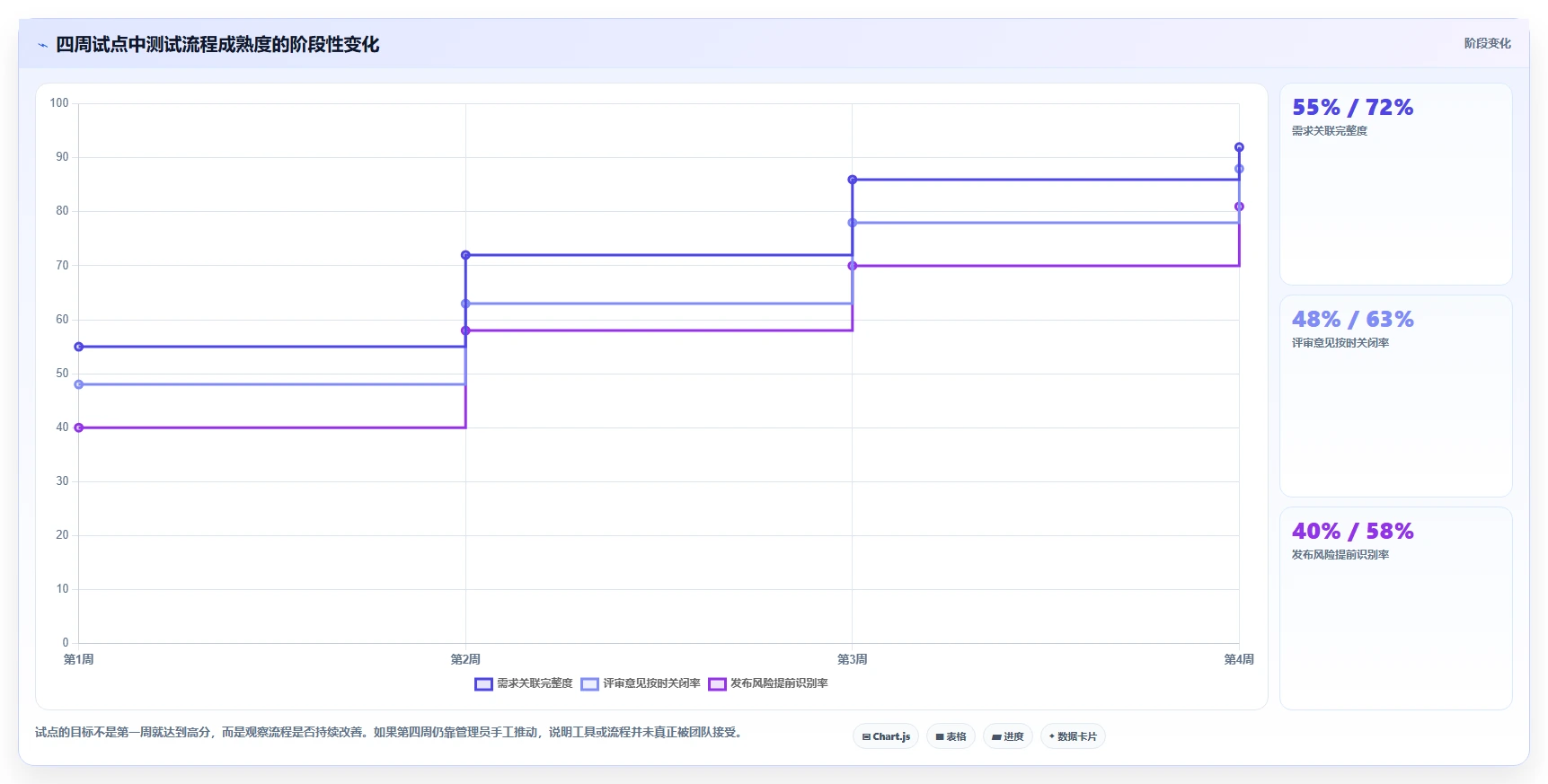Select 发布风险提前识别率 week 3 point at 70
The width and height of the screenshot is (1548, 784).
(x=853, y=266)
